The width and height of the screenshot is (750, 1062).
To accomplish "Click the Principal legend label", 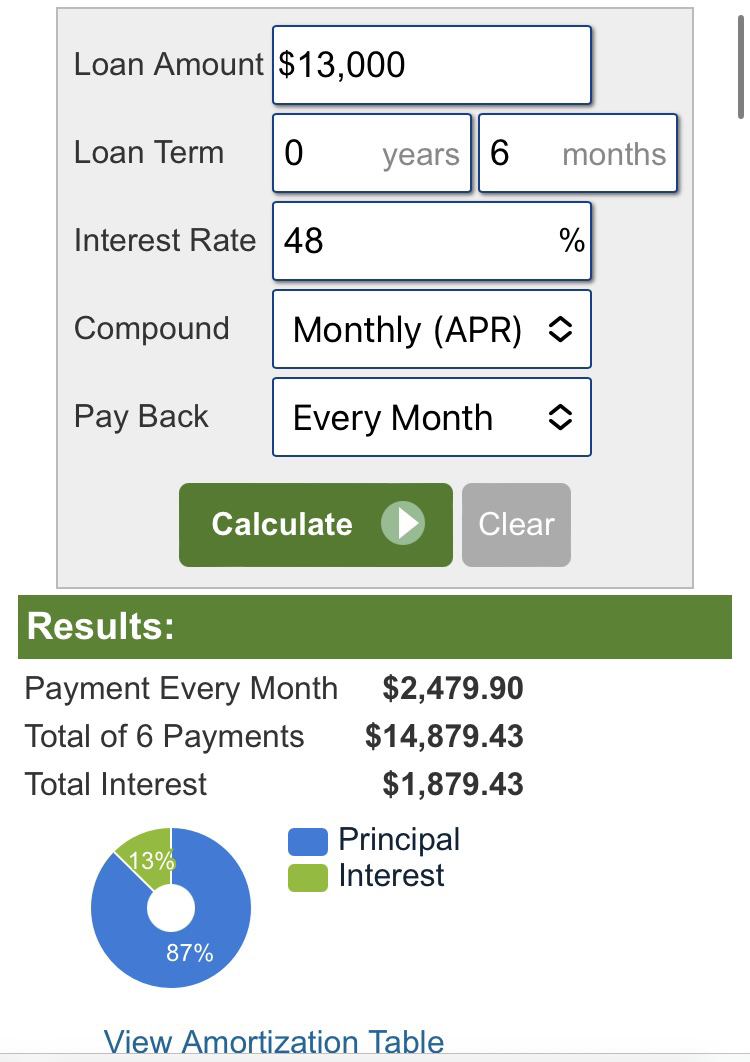I will coord(399,840).
